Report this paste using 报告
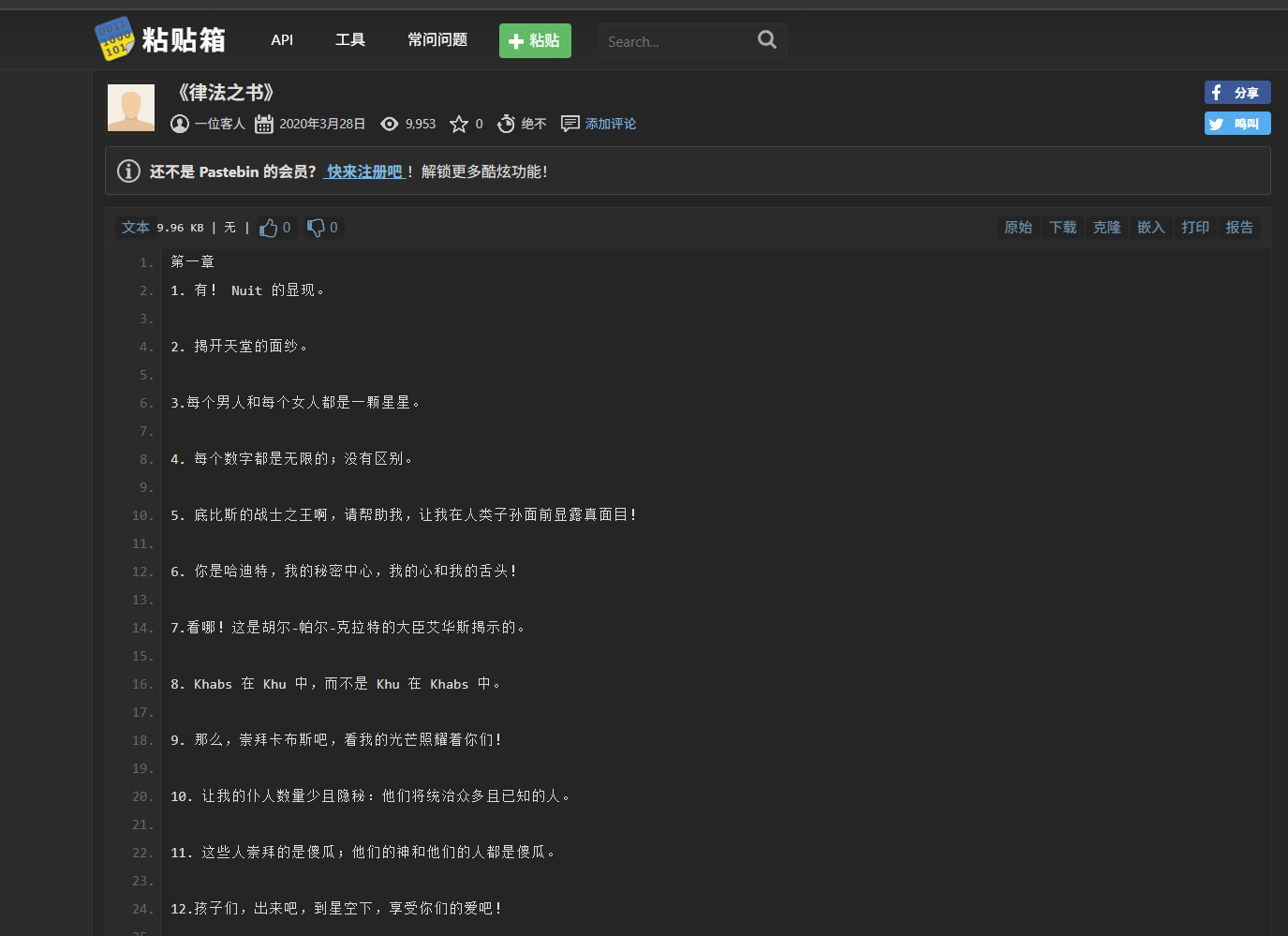1288x936 pixels. [1239, 228]
